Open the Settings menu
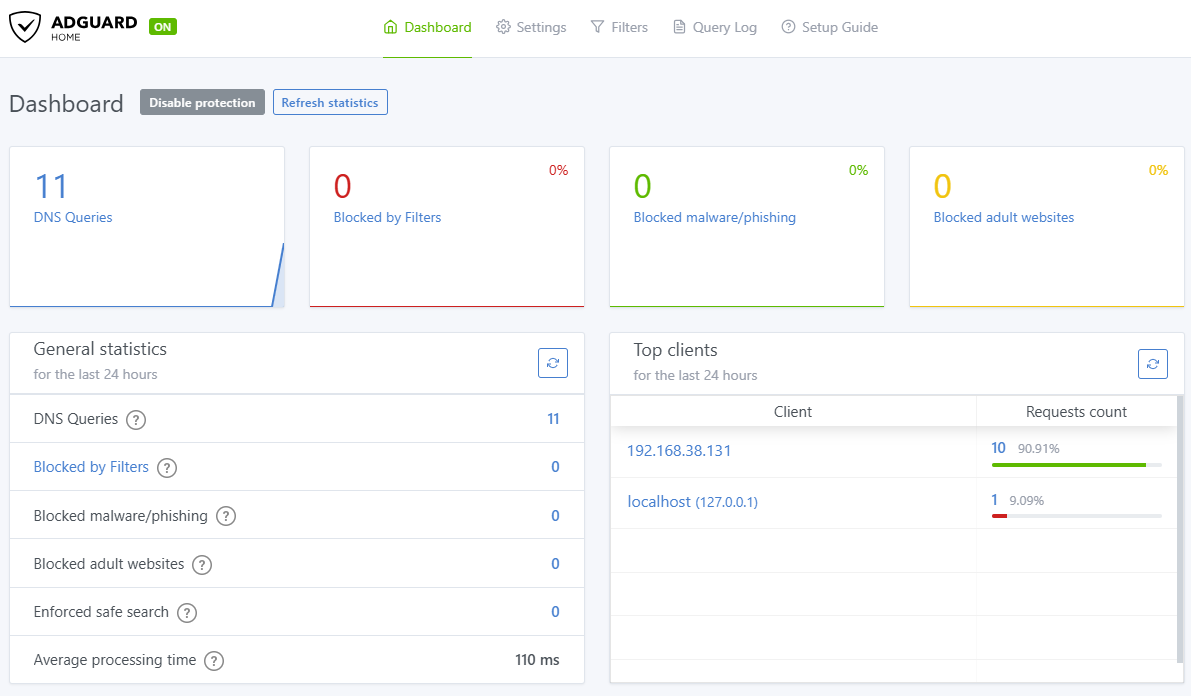The image size is (1191, 696). pos(531,27)
